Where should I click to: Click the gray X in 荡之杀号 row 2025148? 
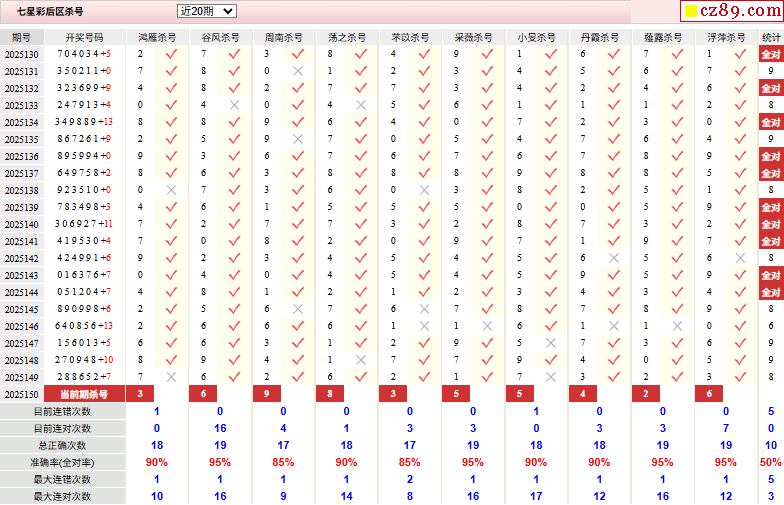361,360
